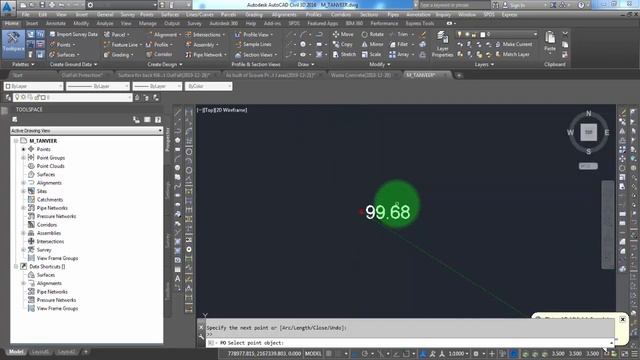Open the Assembly dropdown

tap(202, 44)
